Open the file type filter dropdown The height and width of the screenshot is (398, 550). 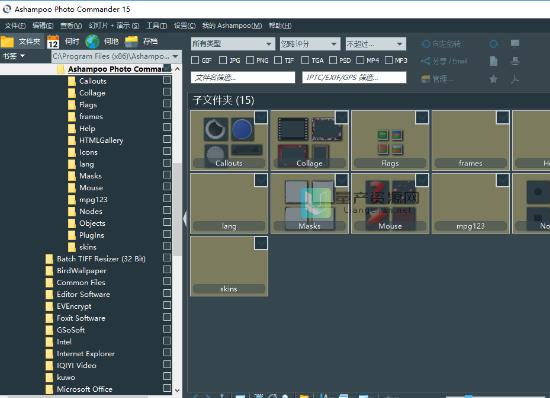tap(233, 44)
